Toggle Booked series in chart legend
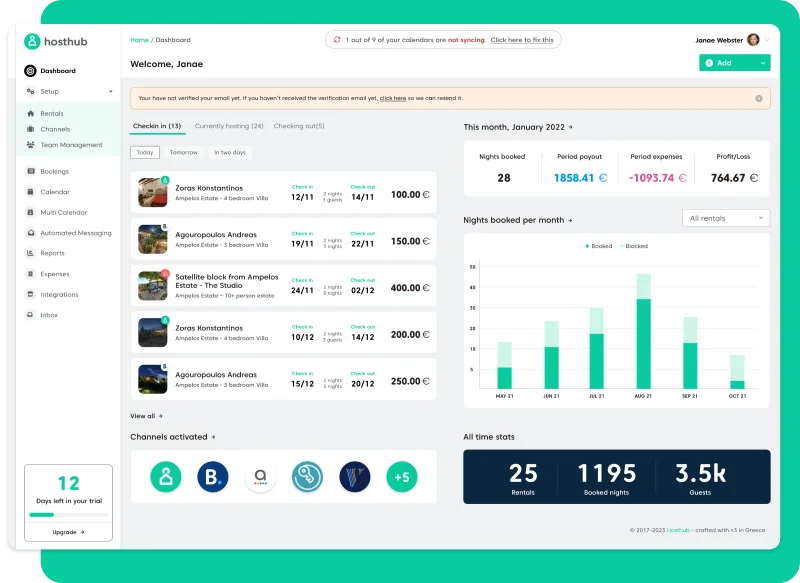This screenshot has width=800, height=583. coord(599,246)
